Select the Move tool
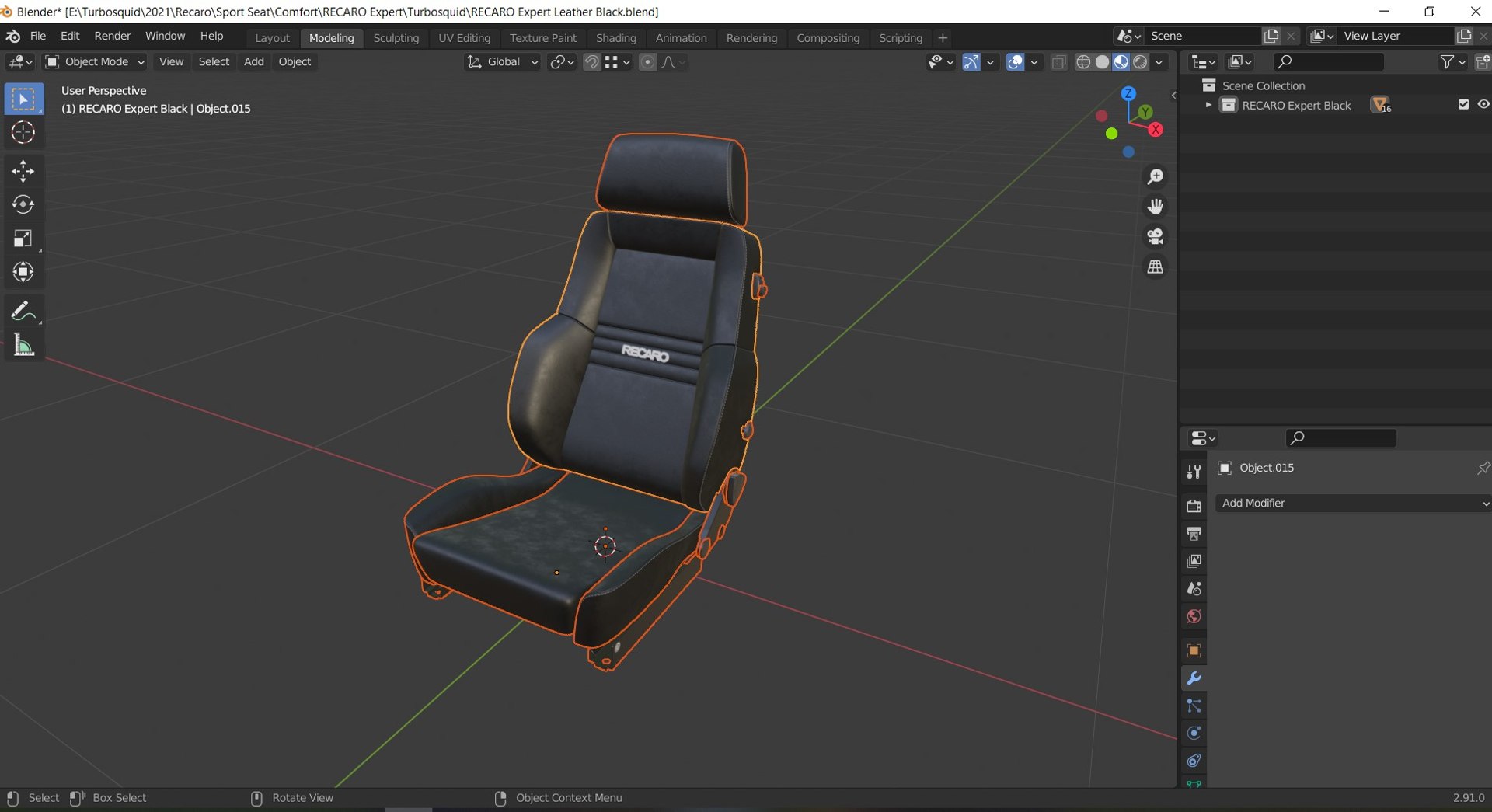1492x812 pixels. coord(23,171)
